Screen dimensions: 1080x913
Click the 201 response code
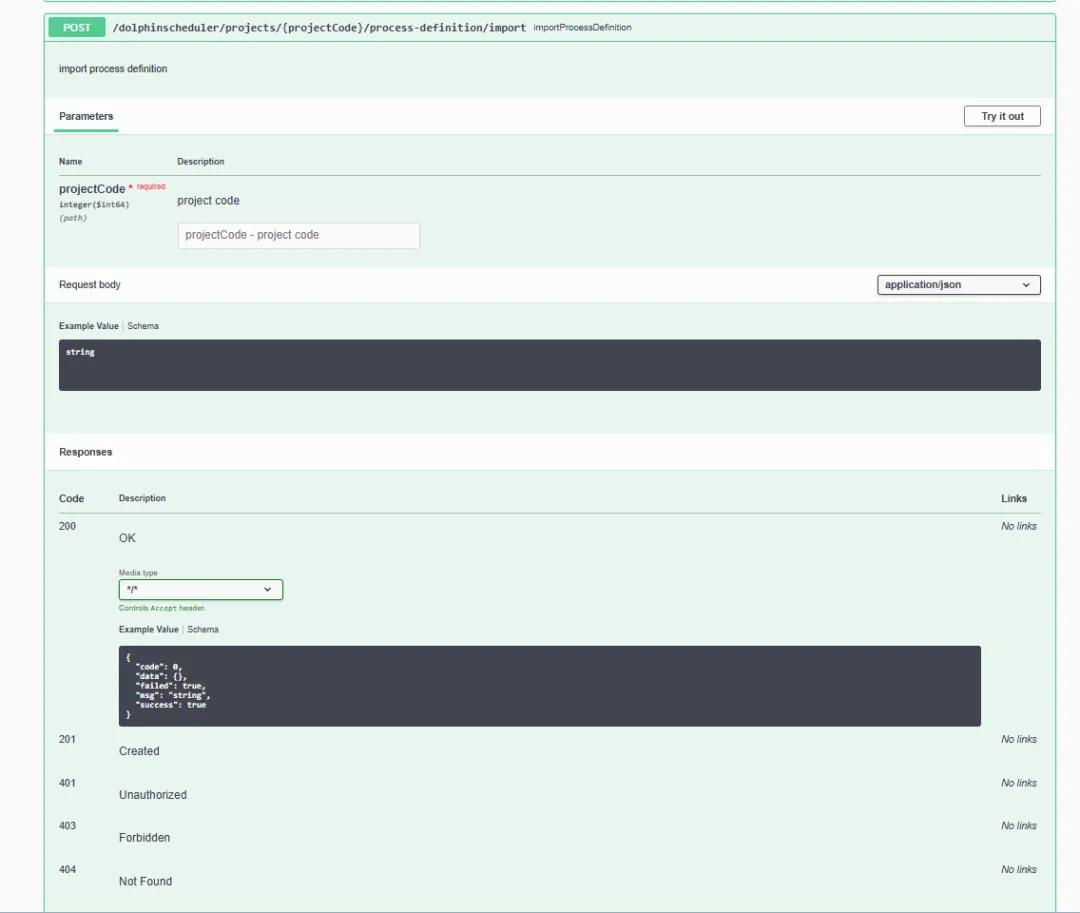pyautogui.click(x=68, y=739)
